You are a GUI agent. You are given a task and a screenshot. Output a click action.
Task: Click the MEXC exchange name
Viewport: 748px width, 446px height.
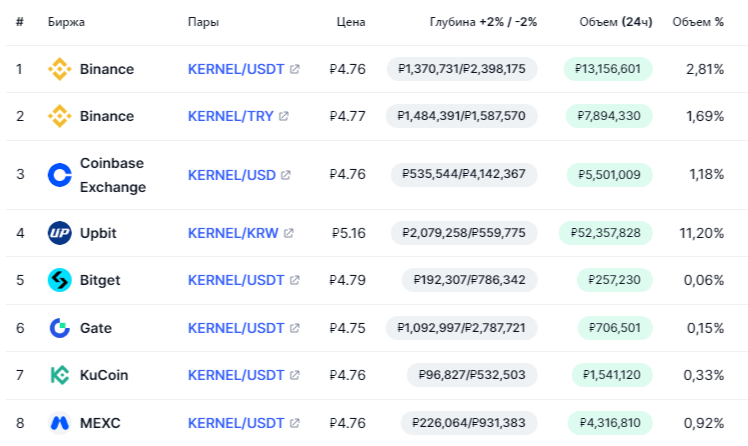pyautogui.click(x=100, y=423)
